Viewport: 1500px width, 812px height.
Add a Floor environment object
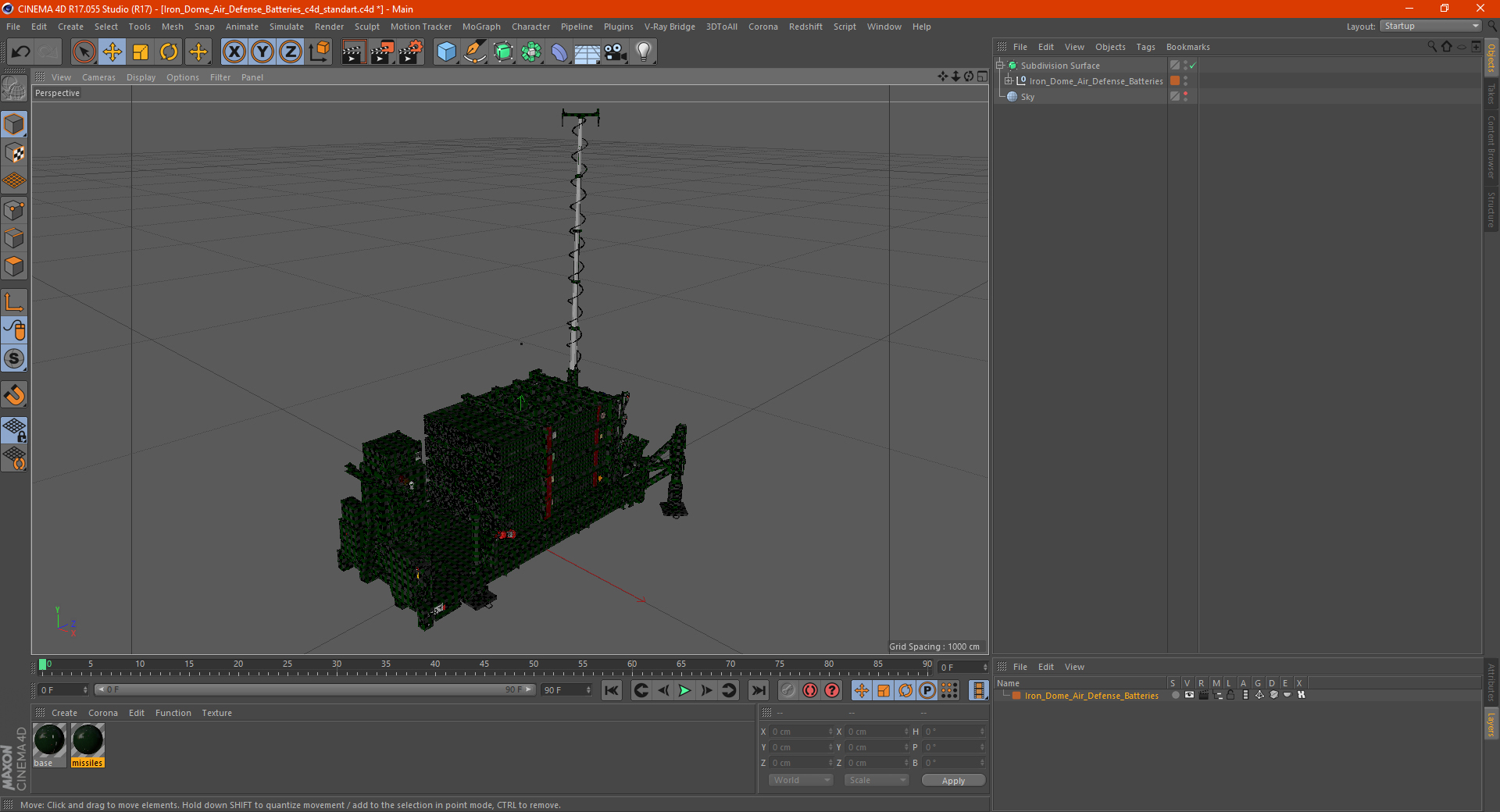coord(587,52)
